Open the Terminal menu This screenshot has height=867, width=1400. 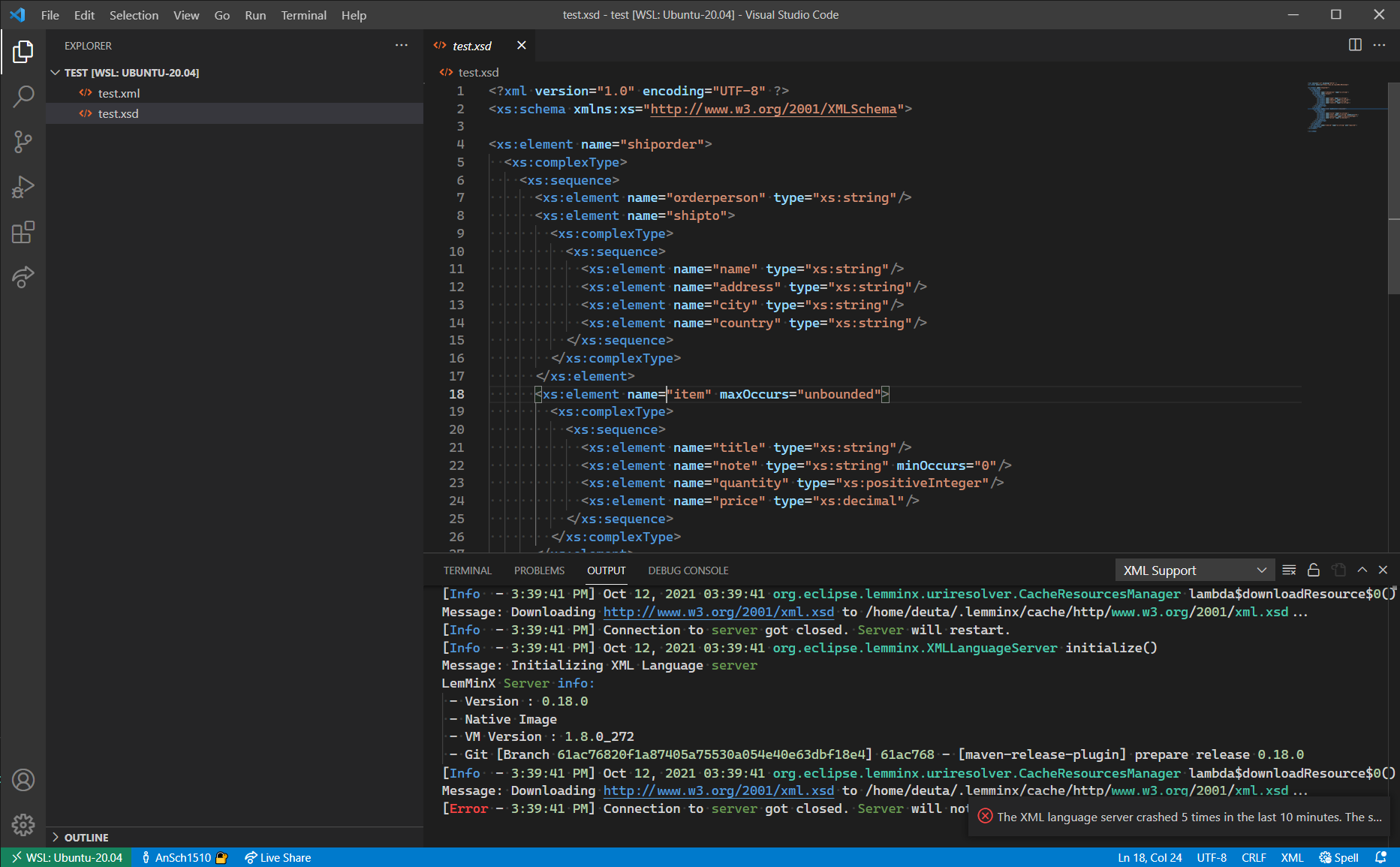[303, 15]
